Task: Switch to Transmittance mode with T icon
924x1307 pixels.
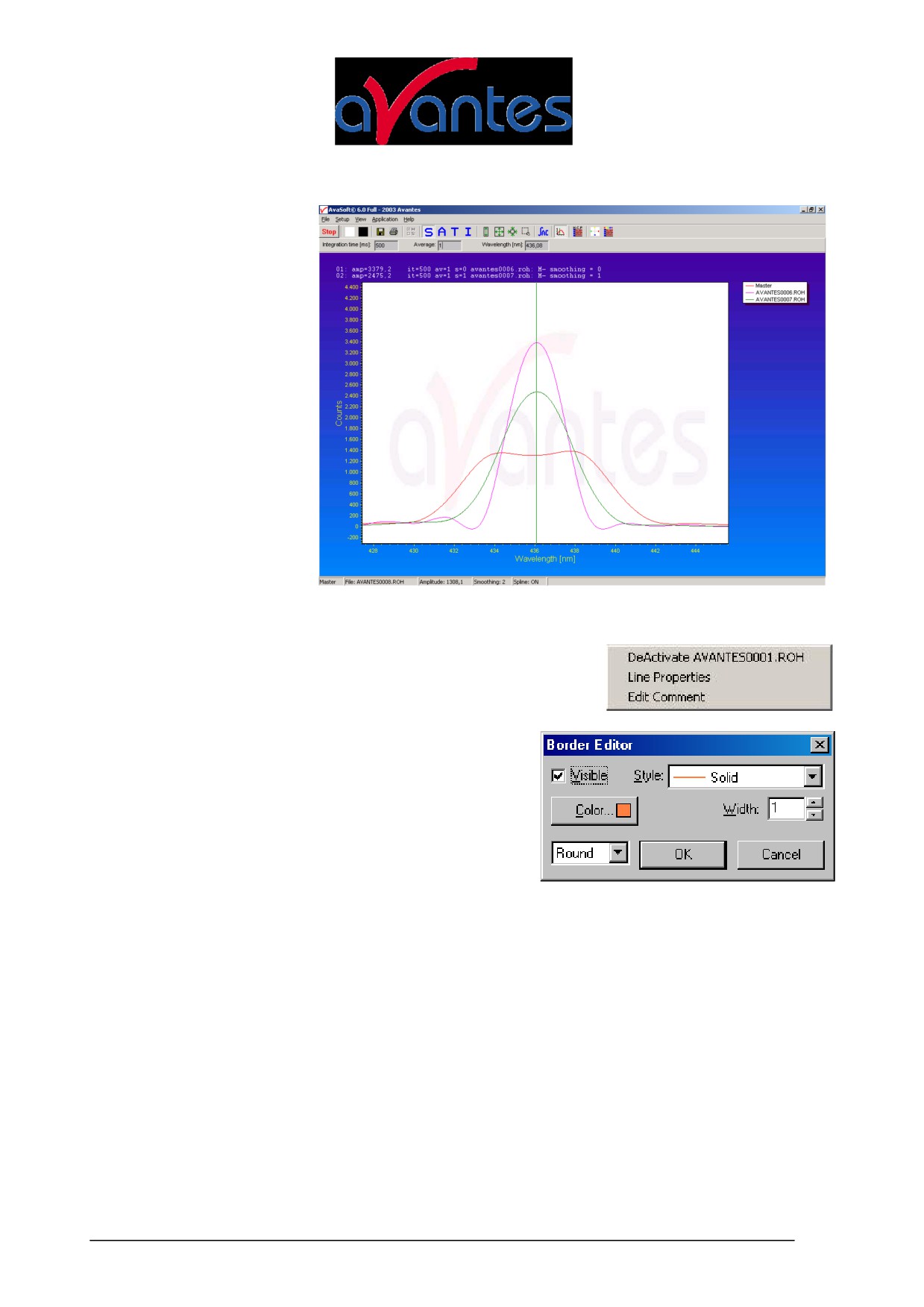Action: pos(455,232)
